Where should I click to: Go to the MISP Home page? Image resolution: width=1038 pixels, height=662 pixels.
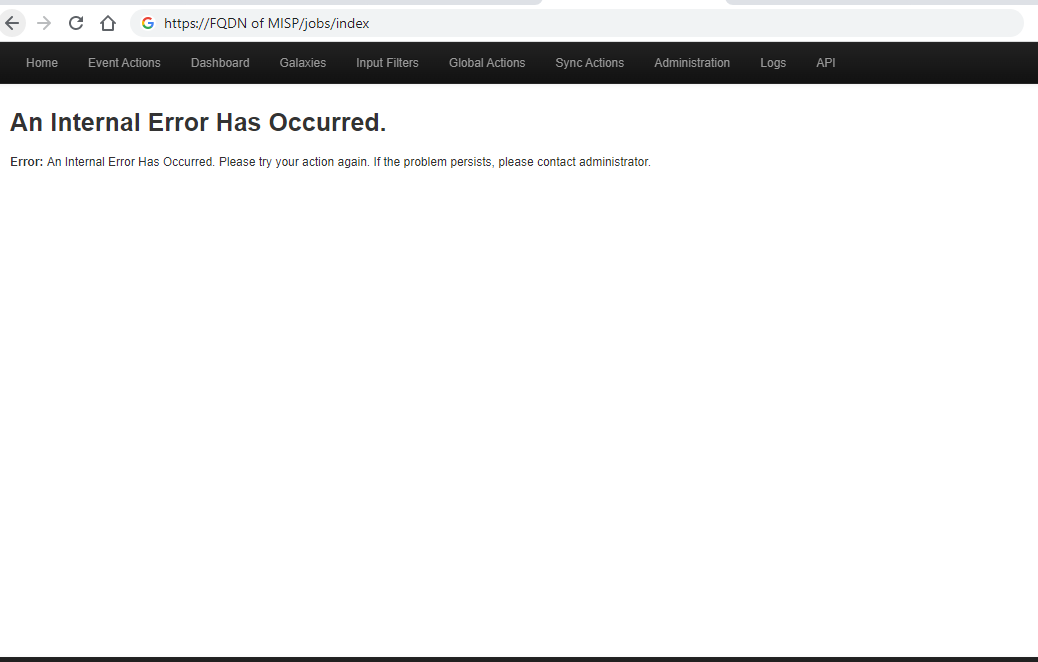click(41, 62)
